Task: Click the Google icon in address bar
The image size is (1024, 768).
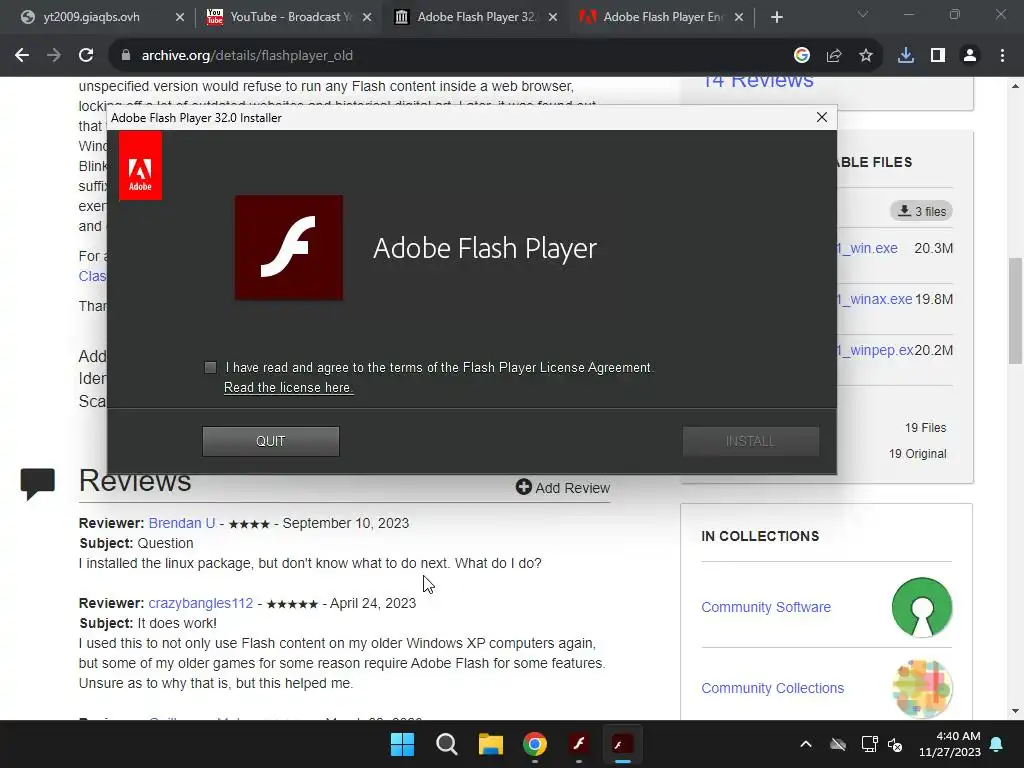Action: (802, 56)
